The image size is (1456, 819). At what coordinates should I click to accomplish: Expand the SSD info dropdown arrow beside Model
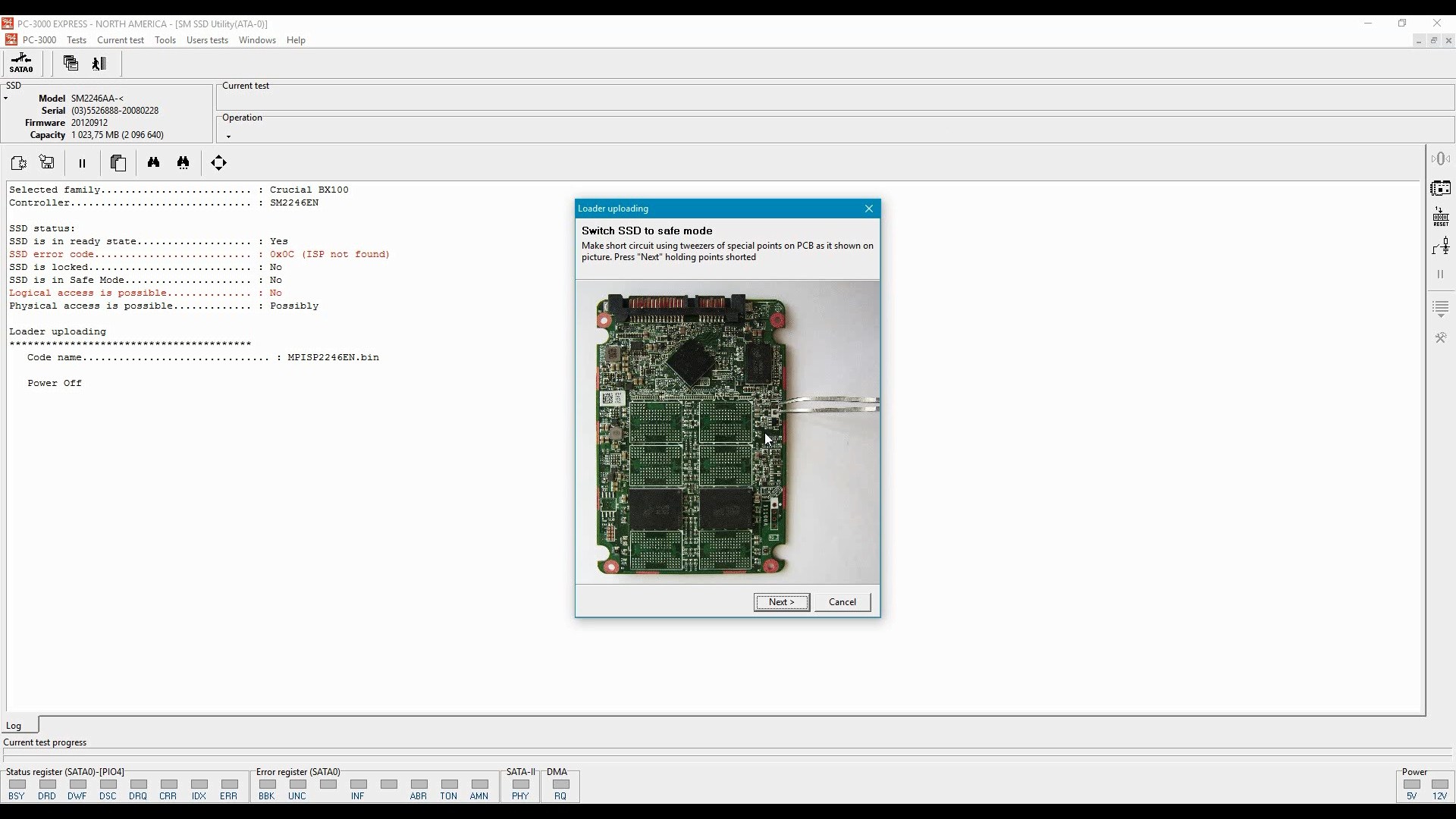pos(6,99)
